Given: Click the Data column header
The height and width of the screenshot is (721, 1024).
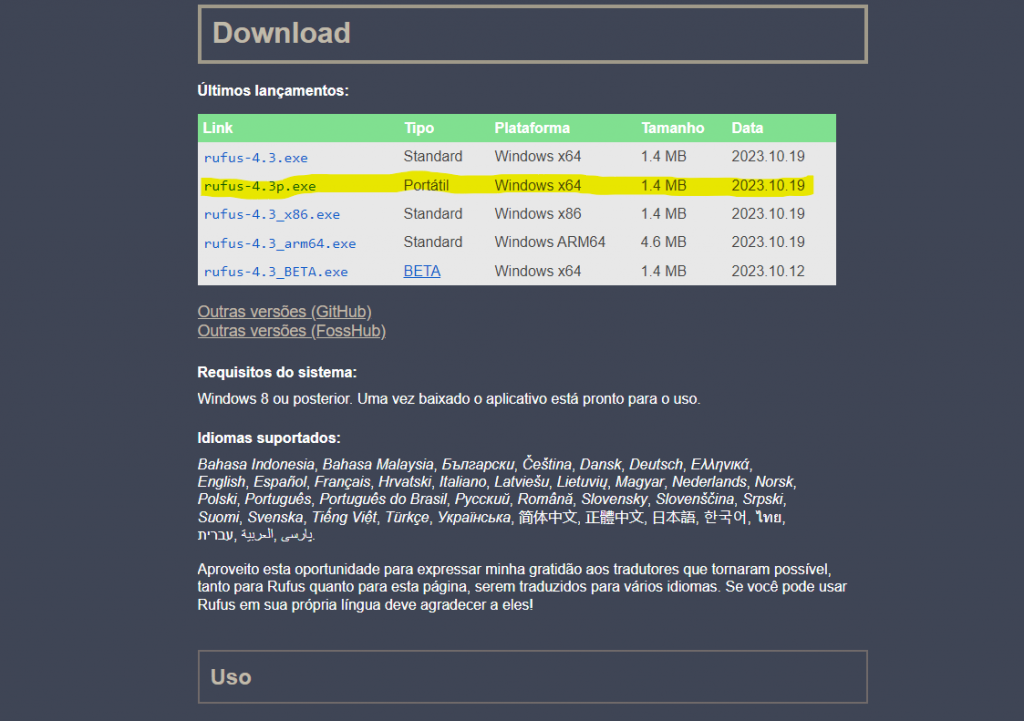Looking at the screenshot, I should 747,128.
